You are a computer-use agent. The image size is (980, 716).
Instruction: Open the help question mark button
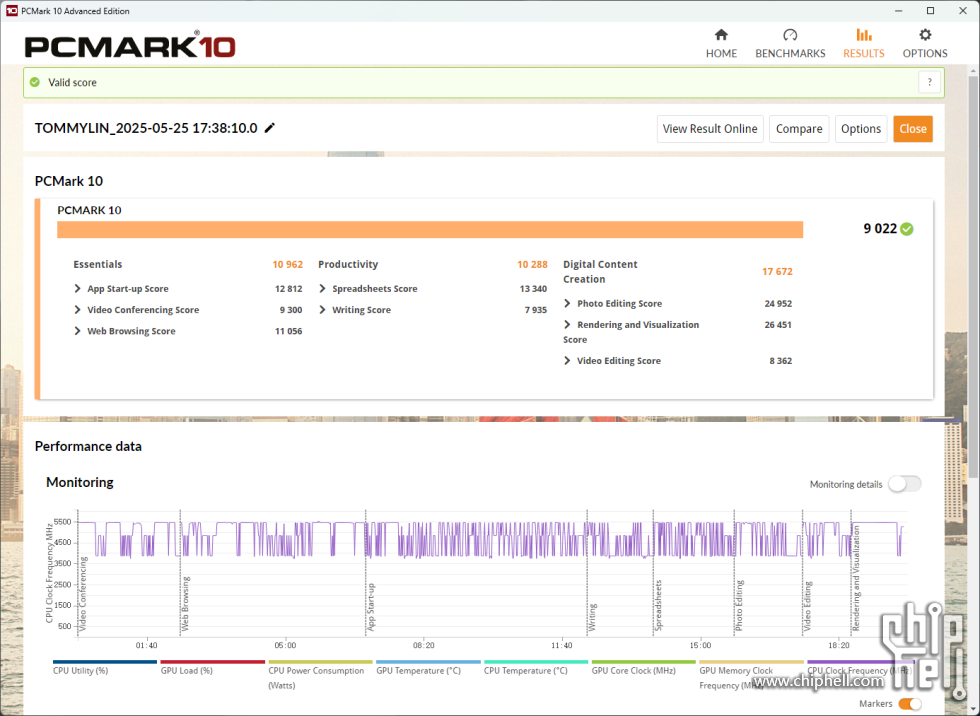pyautogui.click(x=929, y=82)
